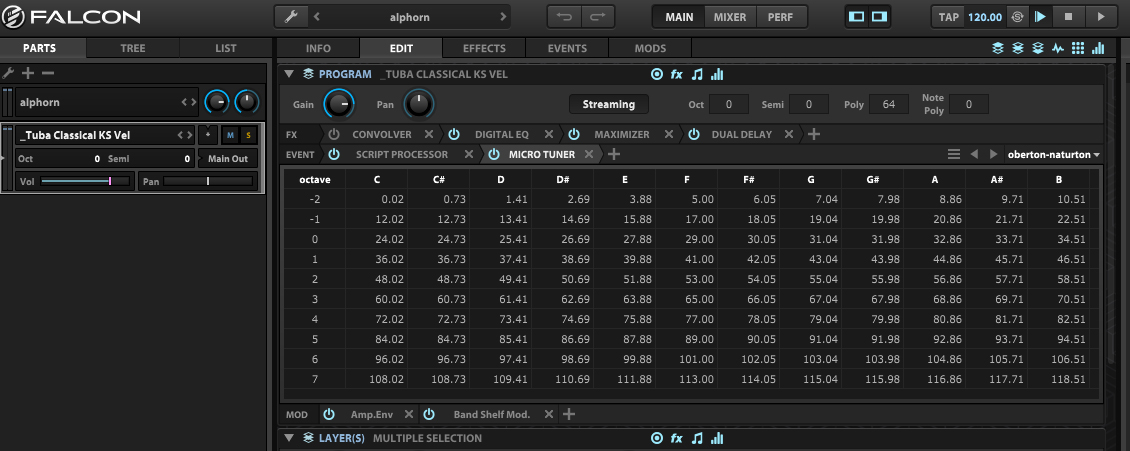This screenshot has height=451, width=1130.
Task: Add a new modulator plus icon
Action: (569, 414)
